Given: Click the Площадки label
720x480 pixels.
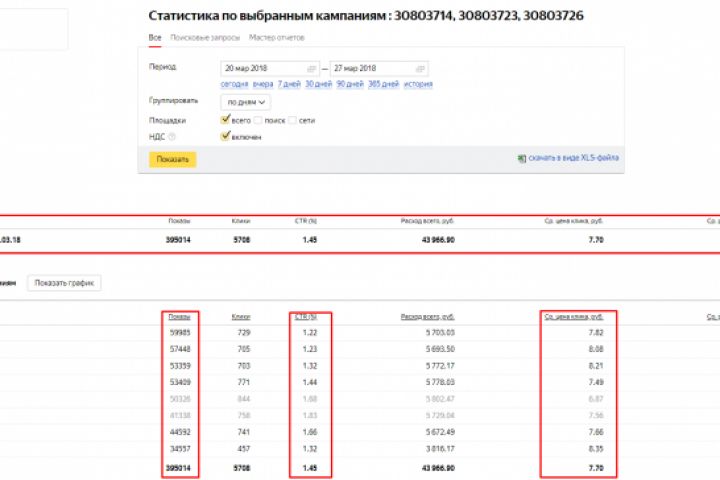Looking at the screenshot, I should tap(167, 120).
